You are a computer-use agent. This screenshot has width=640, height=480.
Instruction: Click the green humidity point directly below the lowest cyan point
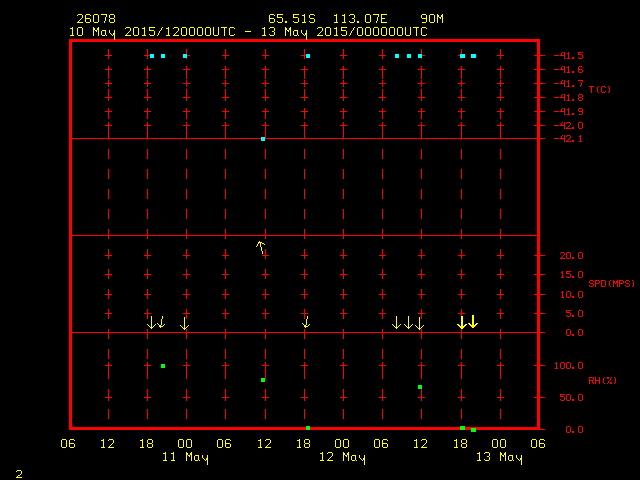263,380
